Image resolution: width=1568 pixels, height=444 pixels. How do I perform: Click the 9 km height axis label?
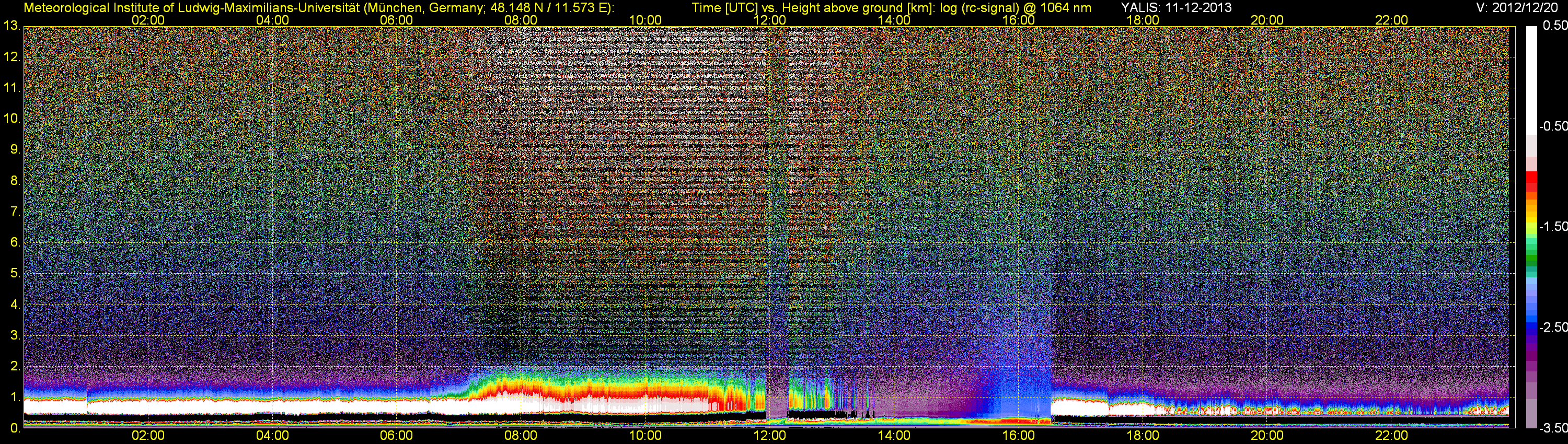point(15,149)
